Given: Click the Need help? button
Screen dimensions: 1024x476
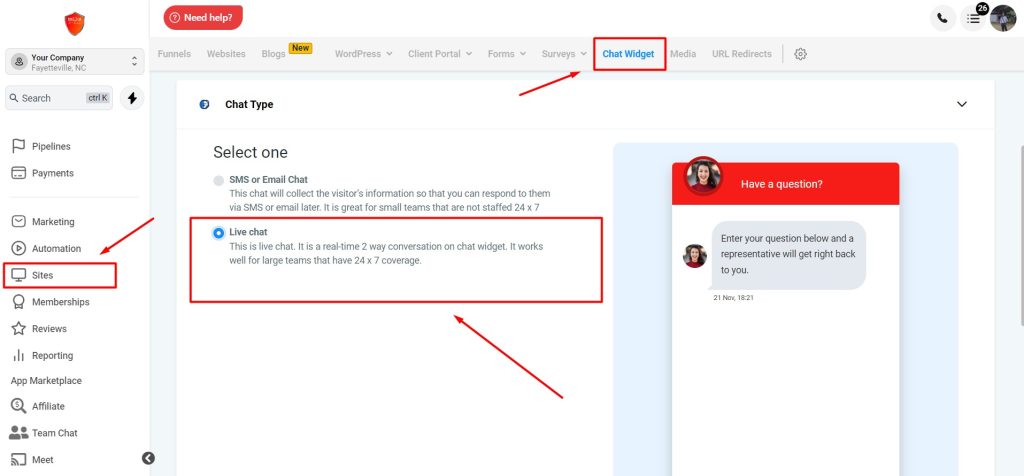Looking at the screenshot, I should pos(203,18).
